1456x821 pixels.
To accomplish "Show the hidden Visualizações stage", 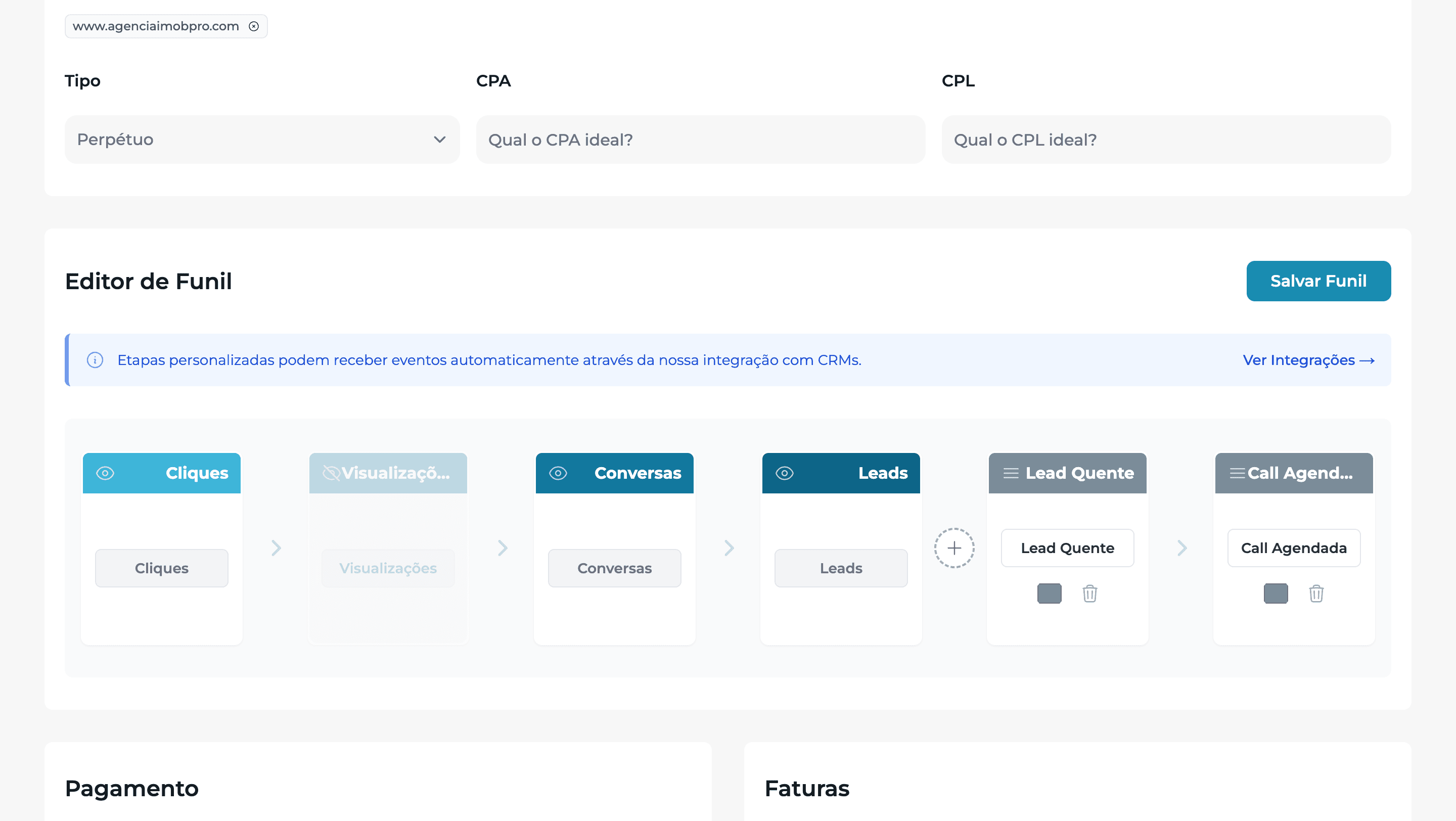I will [x=331, y=473].
